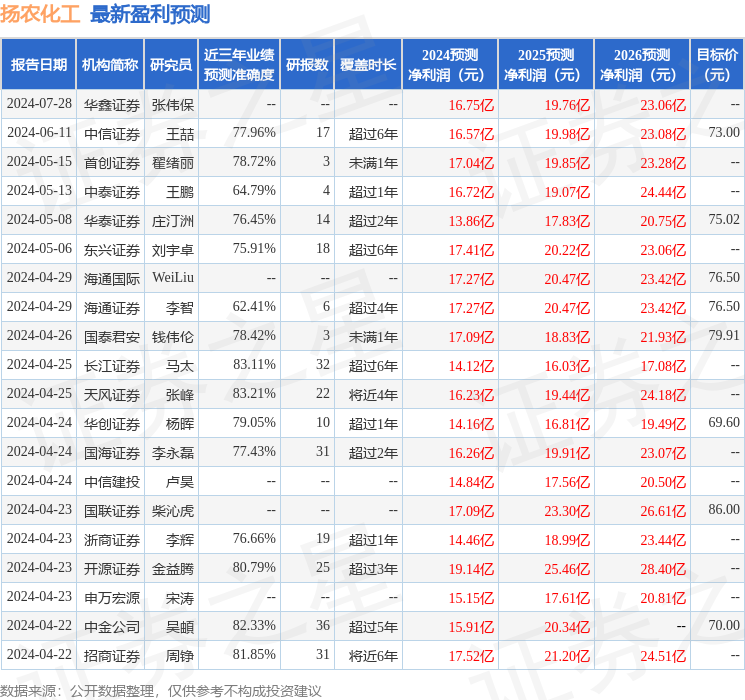Select the 东兴证券 institution cell
This screenshot has width=745, height=700.
pos(112,250)
